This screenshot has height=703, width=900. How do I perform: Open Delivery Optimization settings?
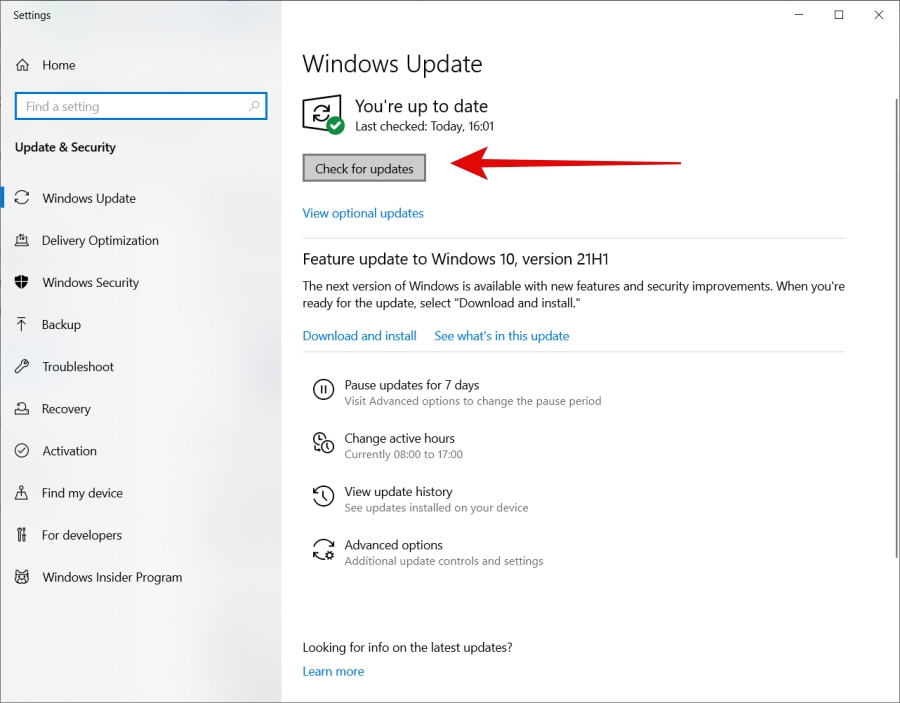point(100,240)
